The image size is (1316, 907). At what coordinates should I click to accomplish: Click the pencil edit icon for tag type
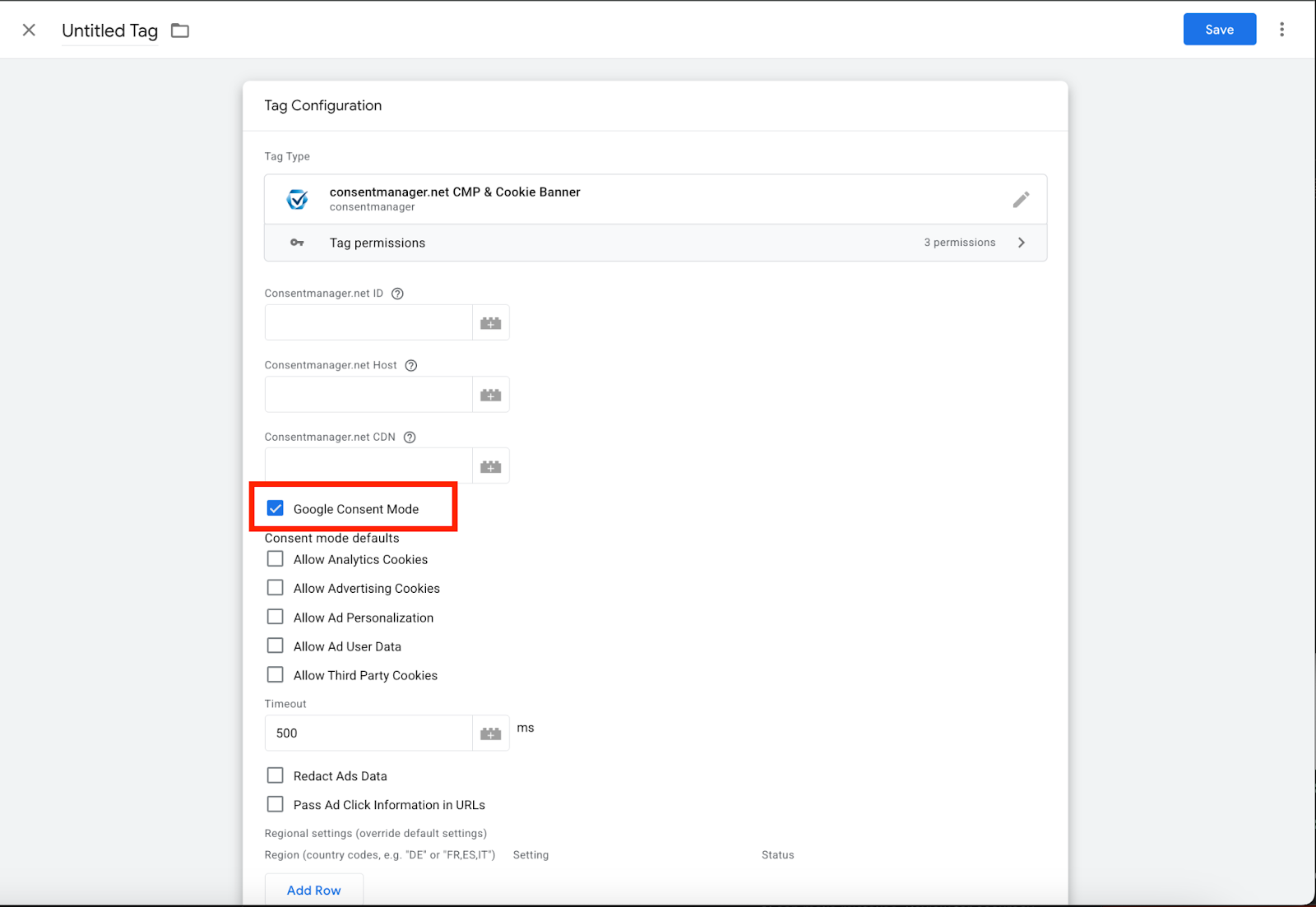pyautogui.click(x=1021, y=200)
